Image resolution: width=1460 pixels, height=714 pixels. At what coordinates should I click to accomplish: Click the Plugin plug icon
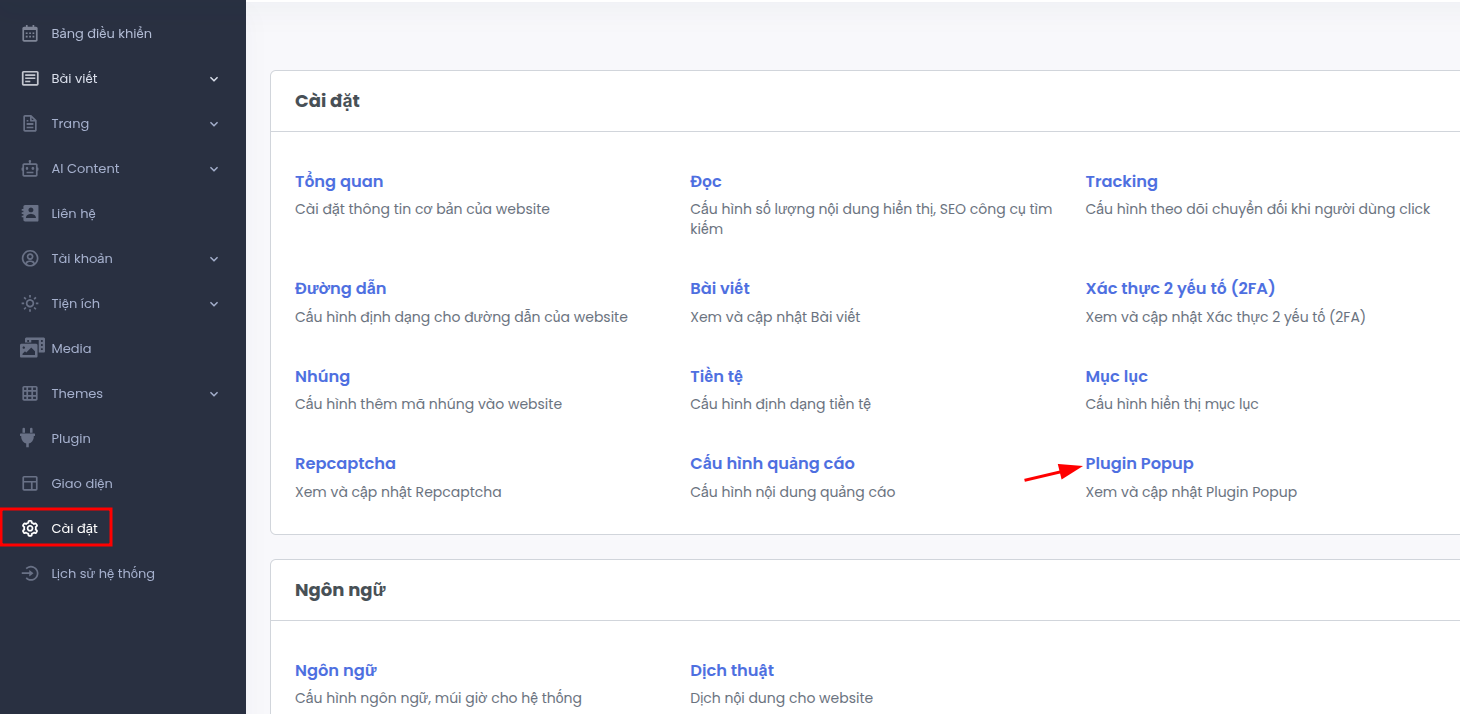point(30,438)
